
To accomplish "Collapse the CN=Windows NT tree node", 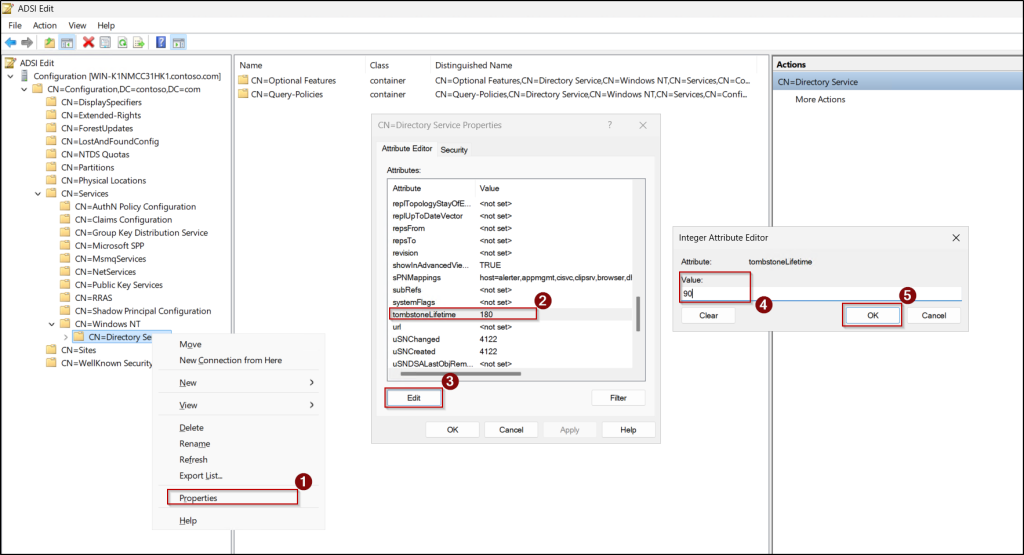I will click(x=52, y=324).
